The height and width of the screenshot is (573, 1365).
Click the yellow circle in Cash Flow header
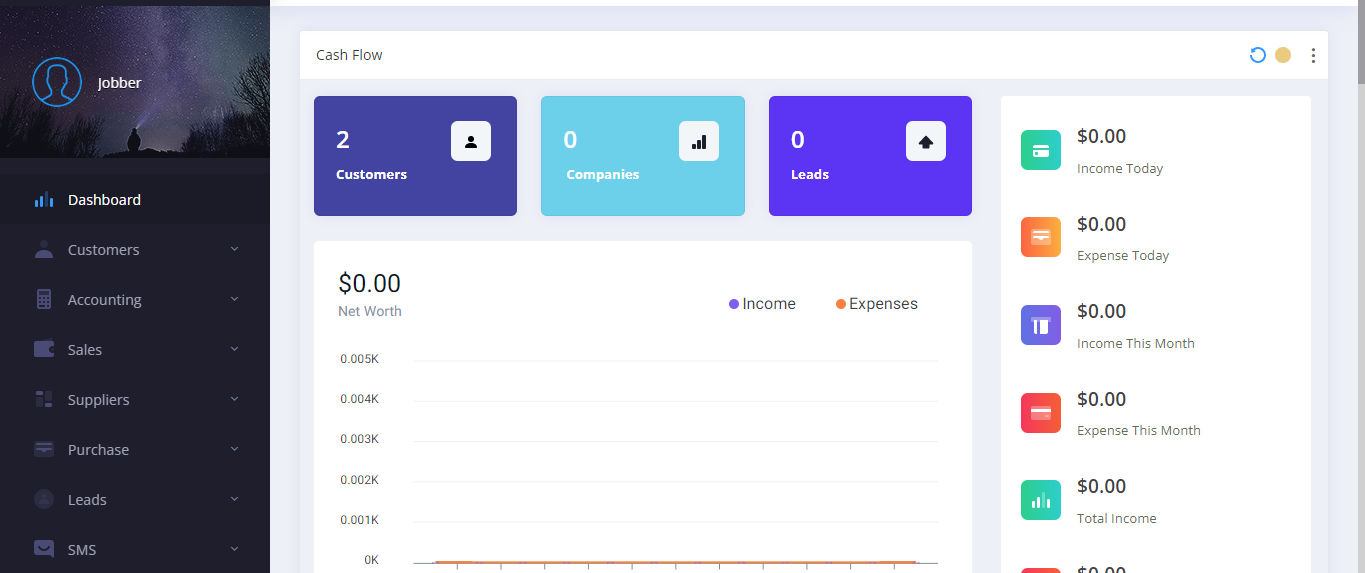(x=1283, y=55)
